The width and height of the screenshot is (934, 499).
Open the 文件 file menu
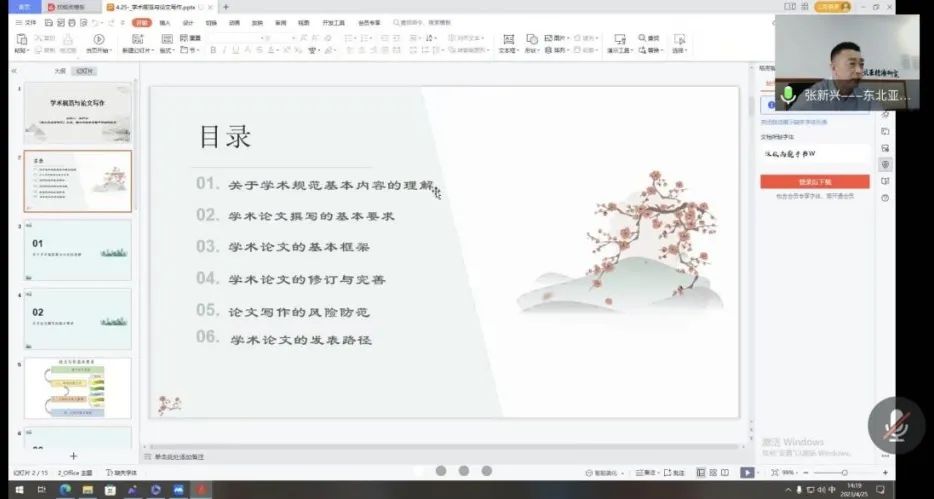pos(30,22)
